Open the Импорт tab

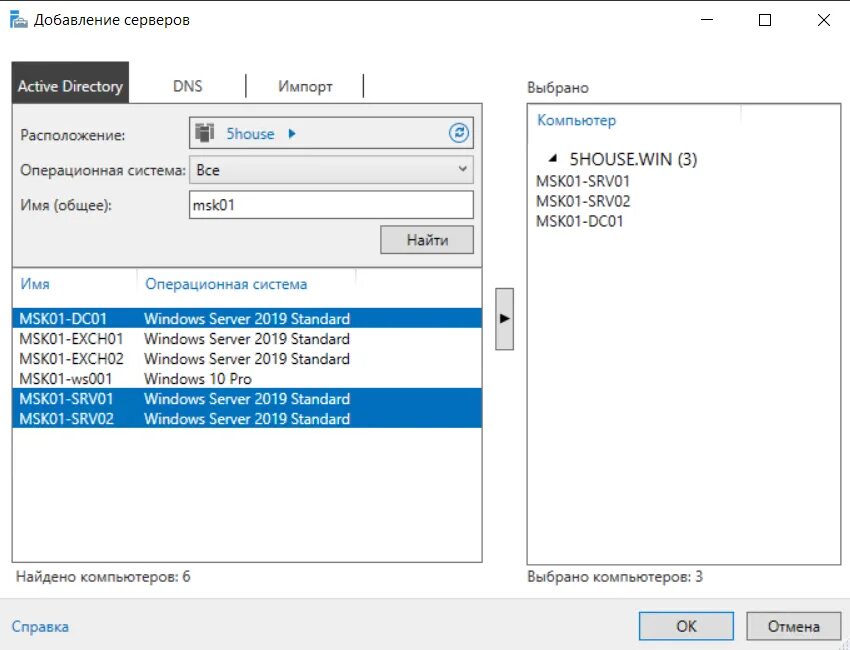305,86
